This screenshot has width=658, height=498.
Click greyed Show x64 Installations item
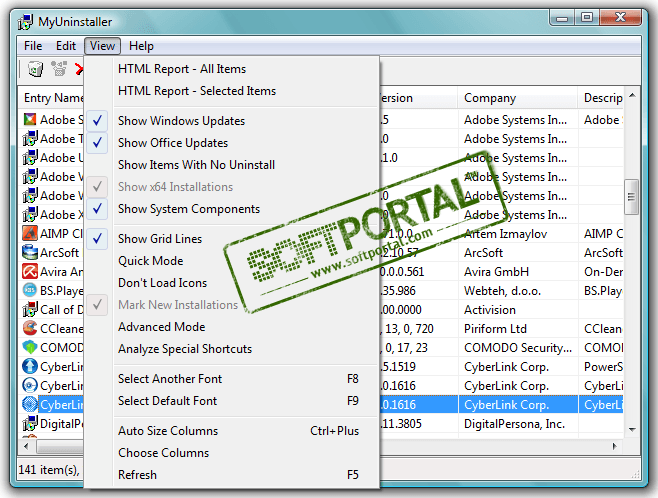231,187
